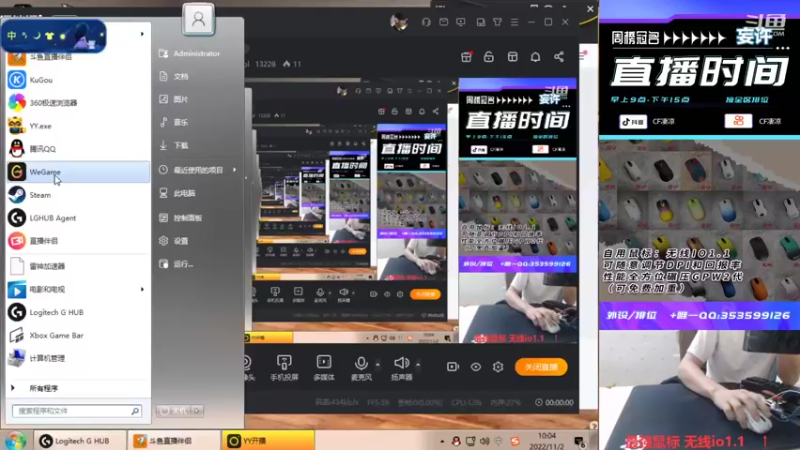The image size is (800, 450).
Task: Launch Xbox Game Bar from the start menu
Action: [78, 335]
